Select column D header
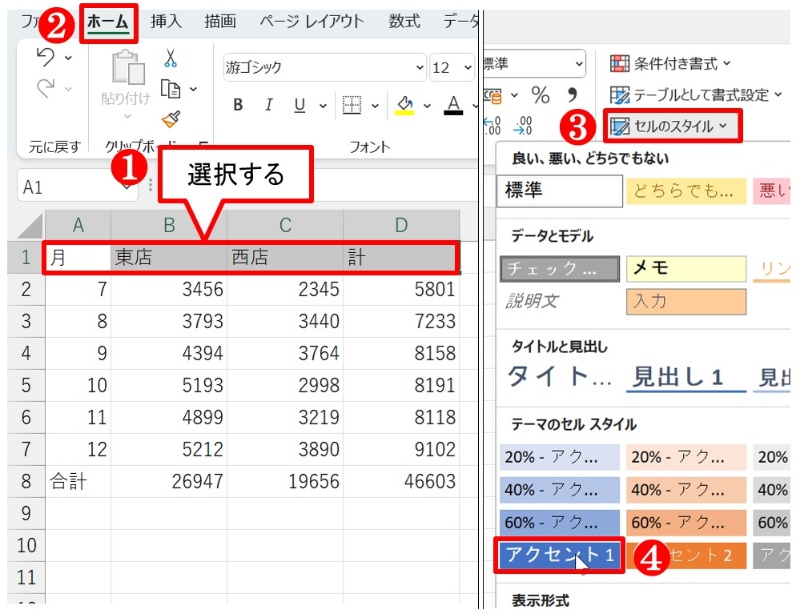The image size is (800, 614). coord(402,225)
